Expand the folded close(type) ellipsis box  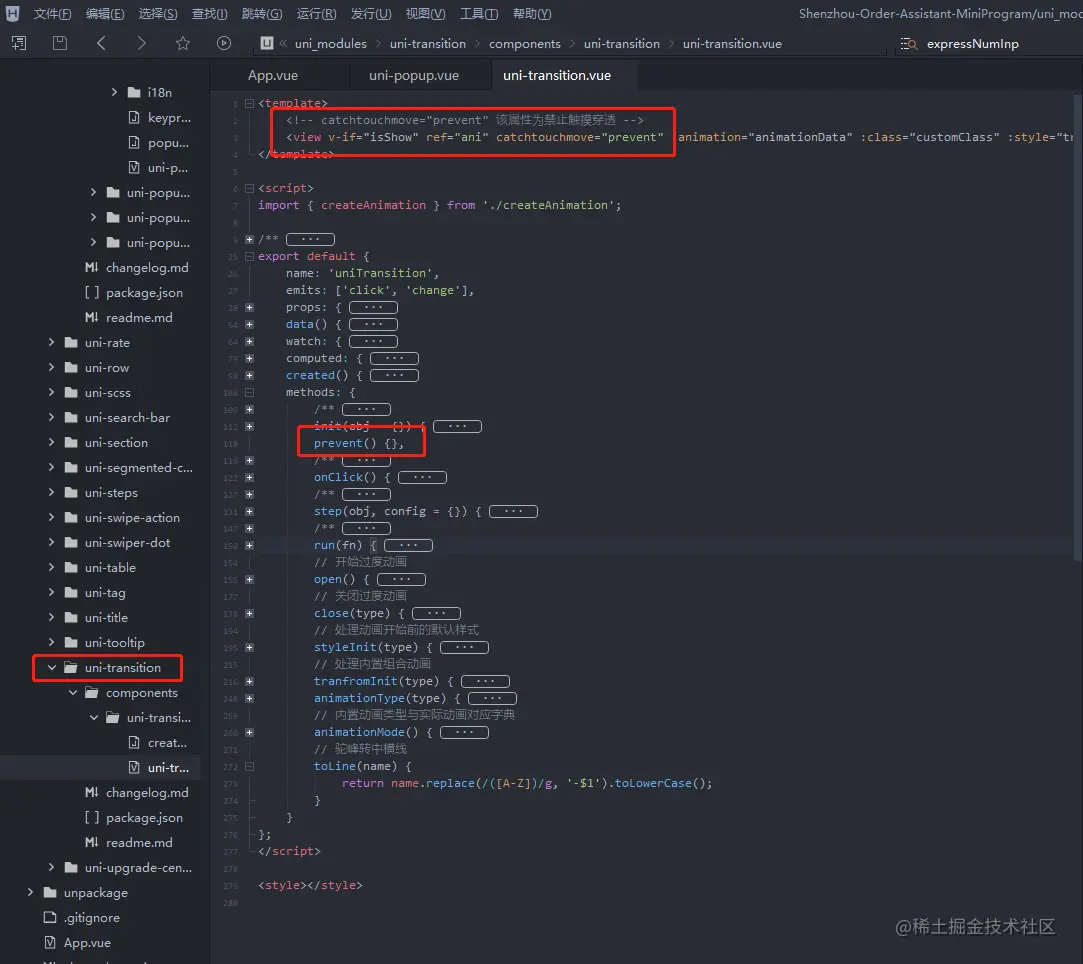coord(436,613)
